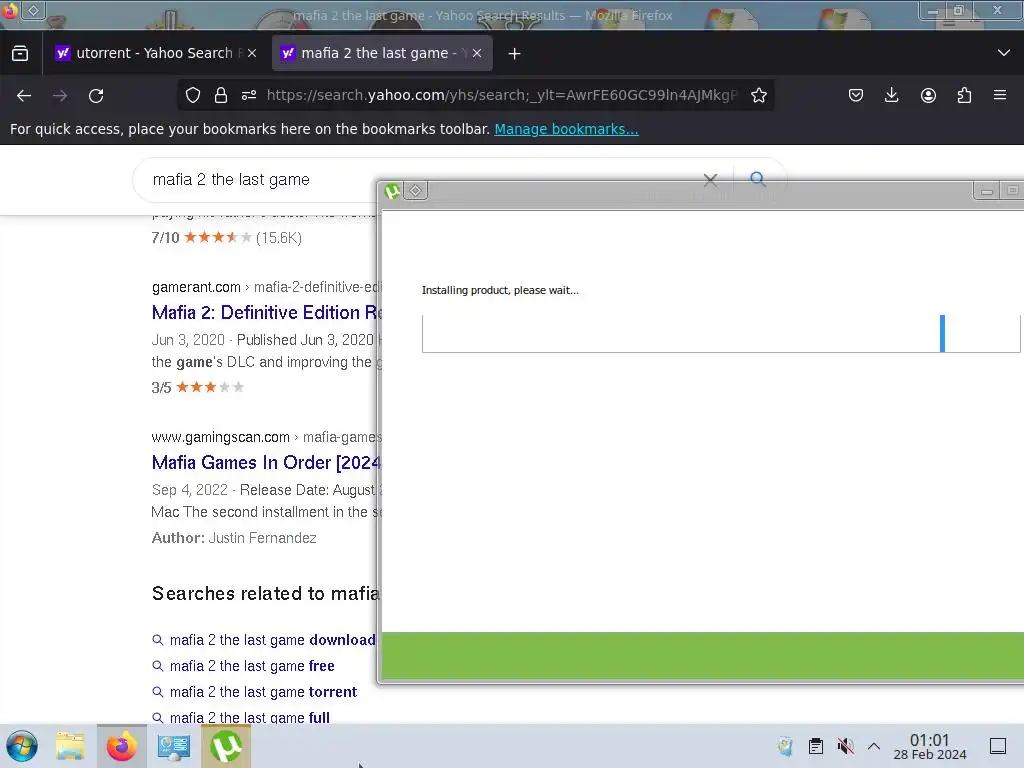
Task: Click the uTorrent installer title bar icon
Action: point(392,191)
